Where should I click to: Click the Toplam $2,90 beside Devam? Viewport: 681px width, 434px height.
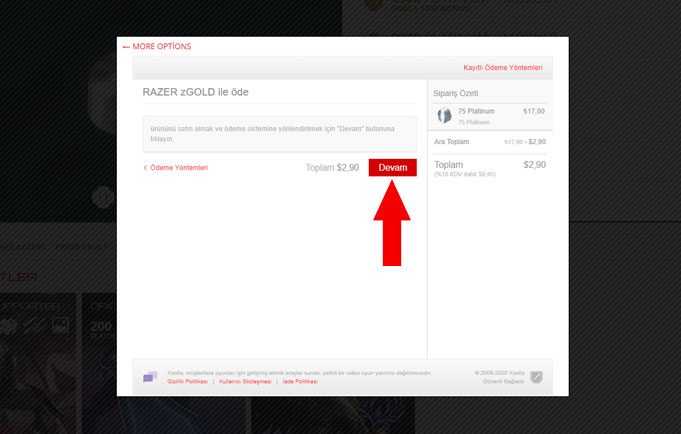point(332,168)
